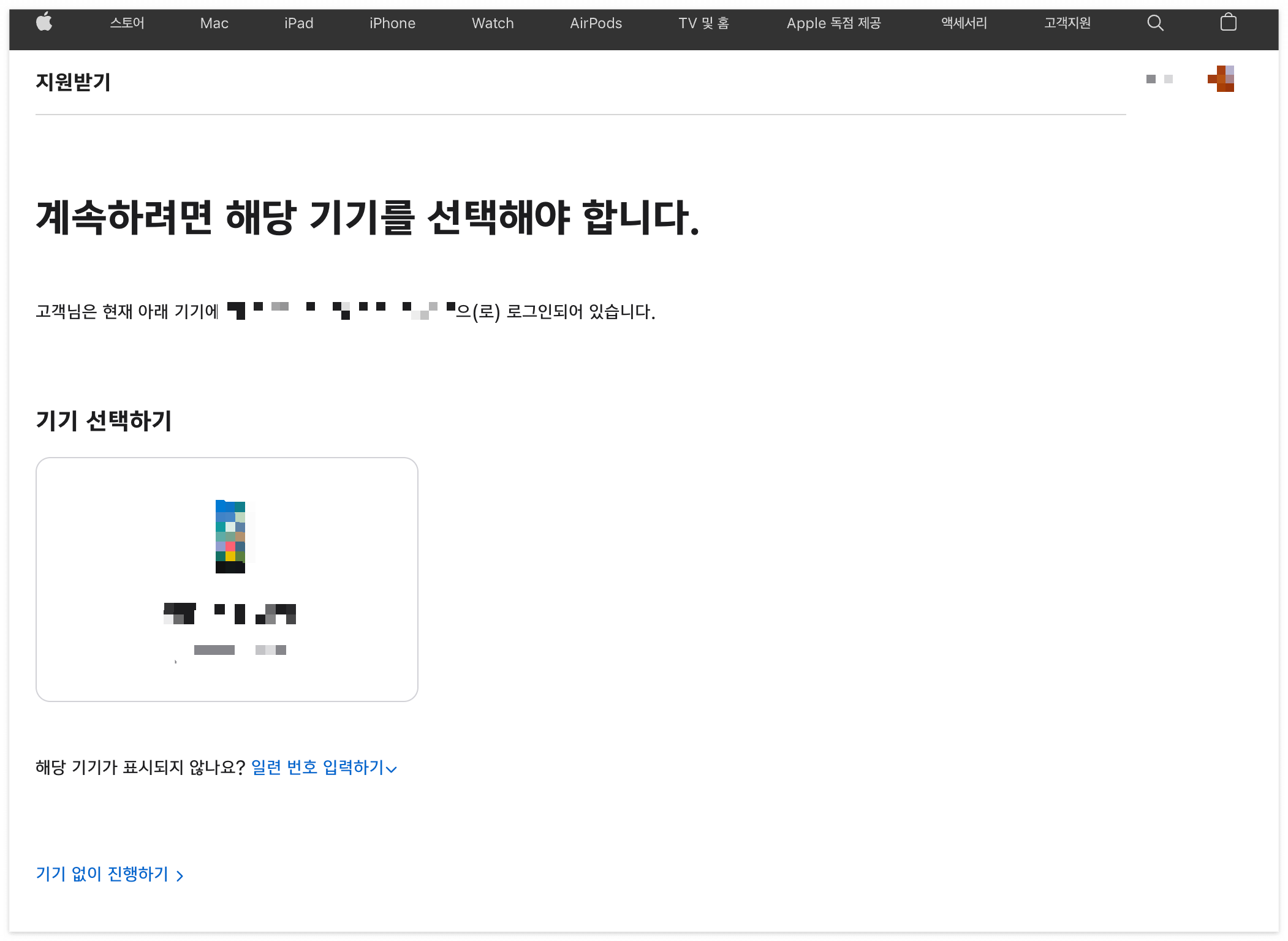Viewport: 1288px width, 941px height.
Task: Click the pixelated device image in card
Action: pos(230,537)
